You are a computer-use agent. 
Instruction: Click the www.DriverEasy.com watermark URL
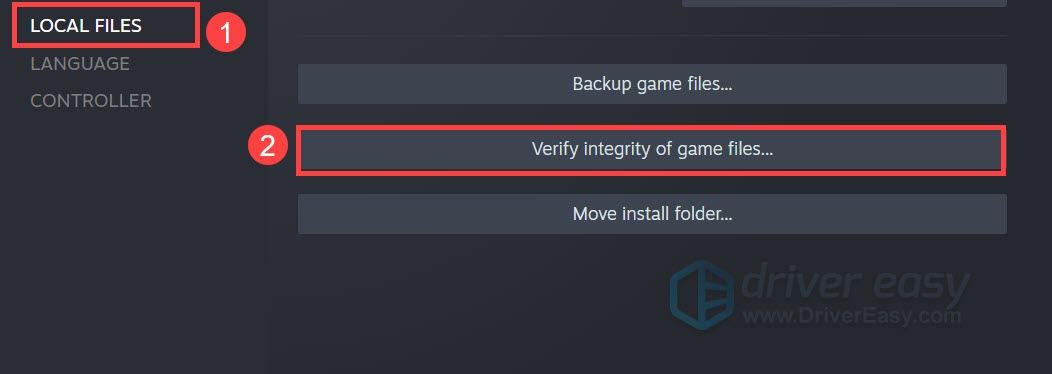tap(851, 314)
